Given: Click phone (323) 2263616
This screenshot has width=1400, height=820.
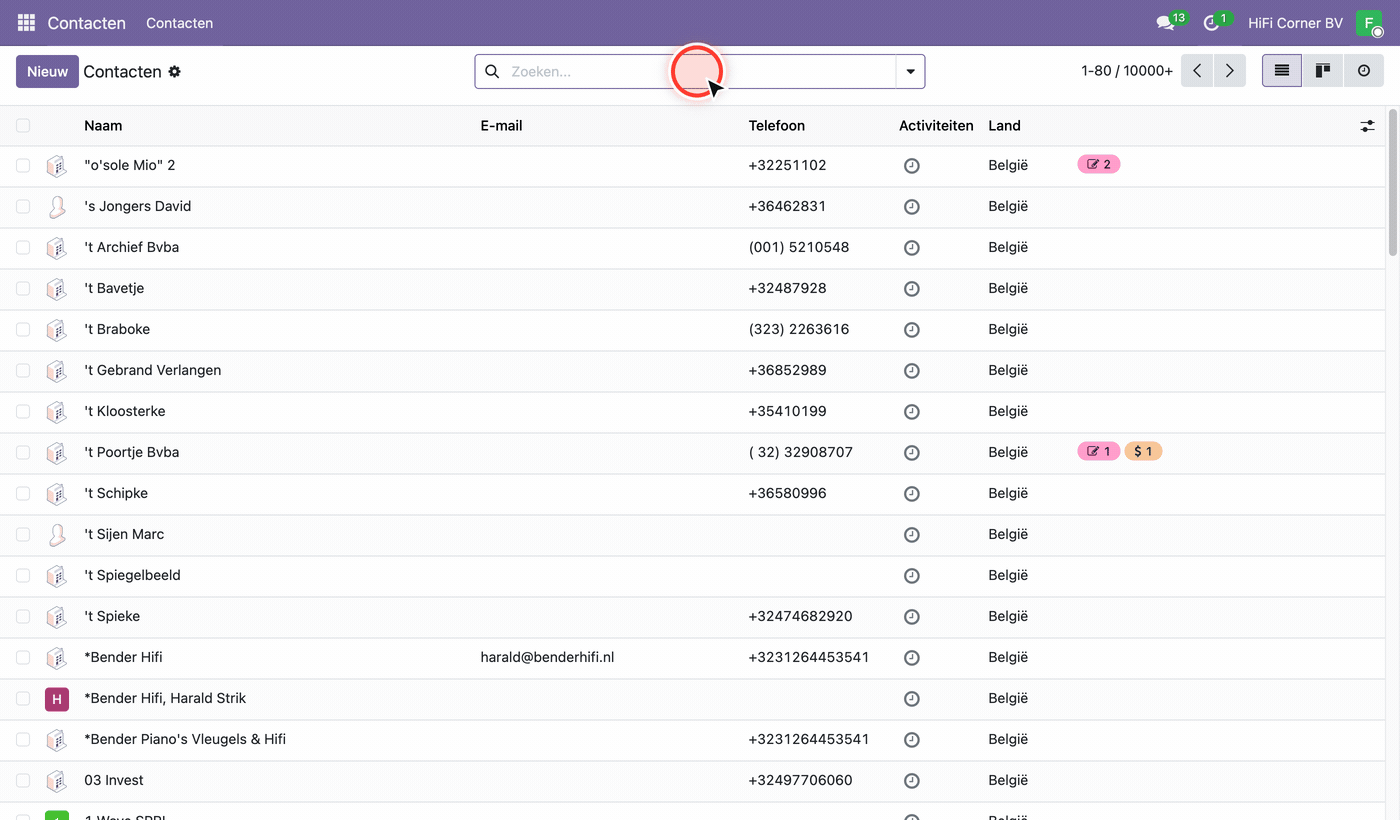Looking at the screenshot, I should tap(799, 329).
